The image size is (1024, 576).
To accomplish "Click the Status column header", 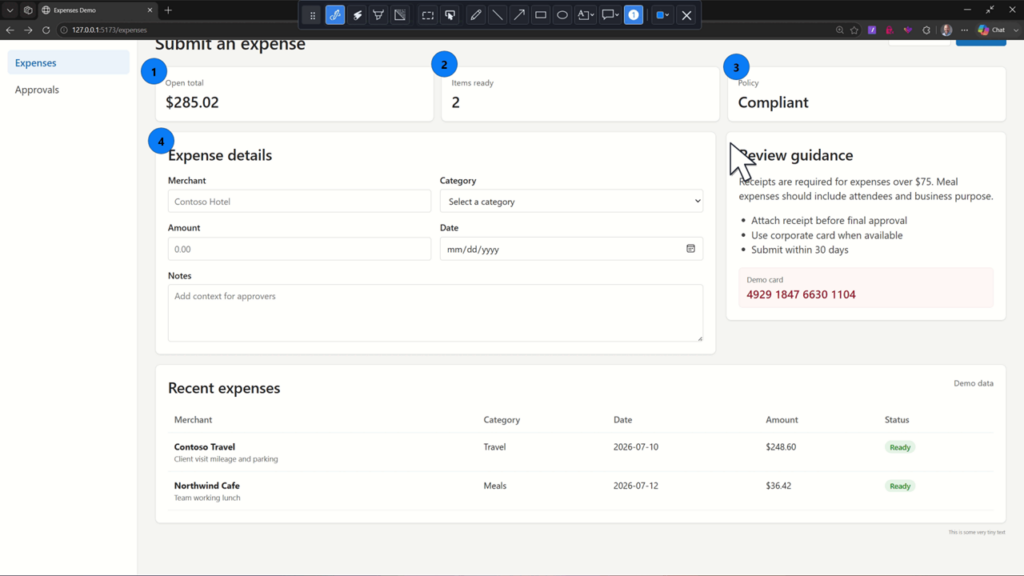I will click(897, 420).
